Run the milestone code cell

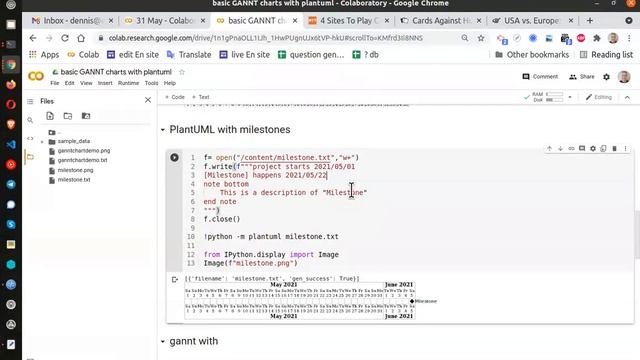pos(174,158)
